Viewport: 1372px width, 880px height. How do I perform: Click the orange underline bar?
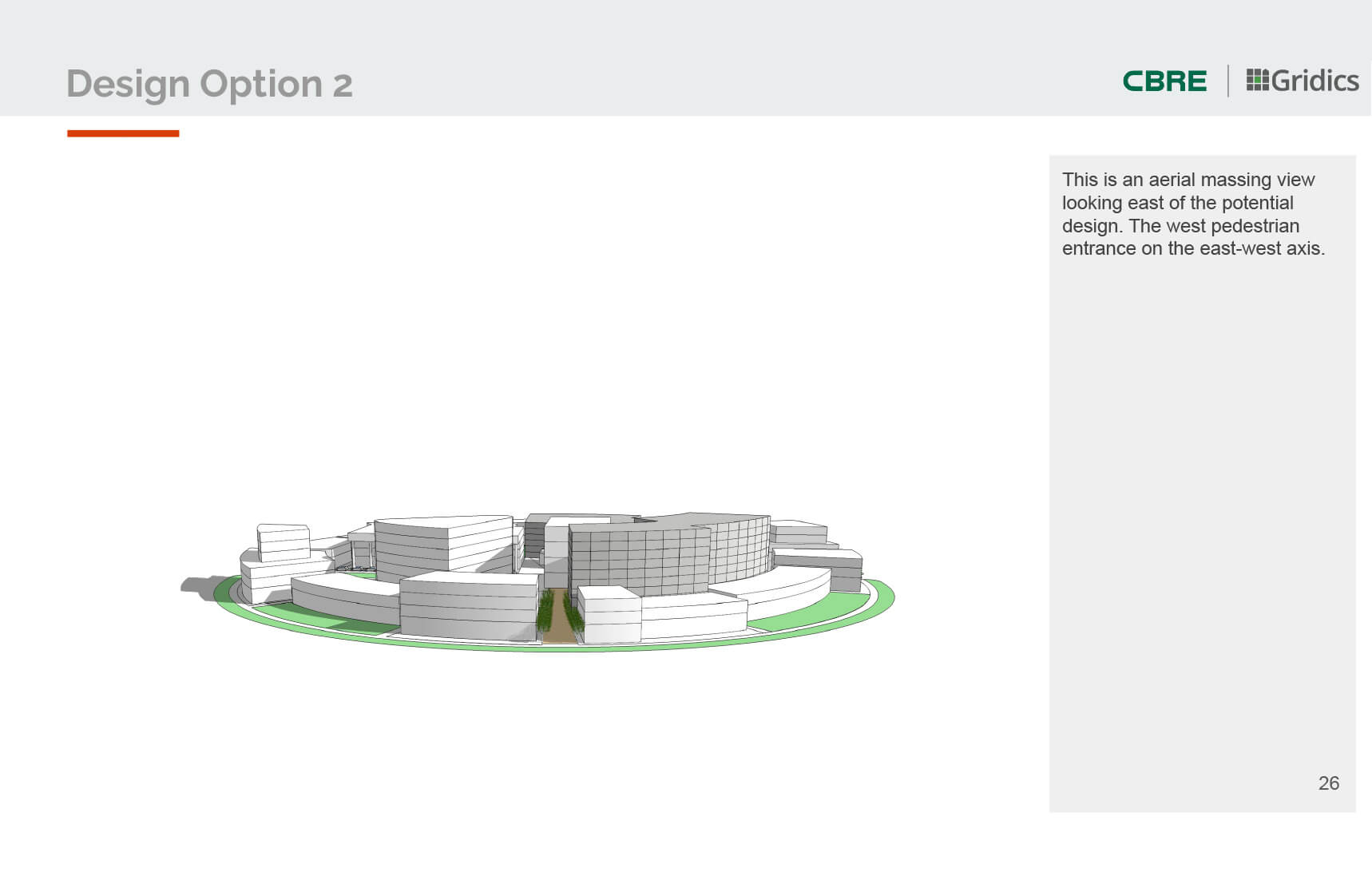click(123, 133)
